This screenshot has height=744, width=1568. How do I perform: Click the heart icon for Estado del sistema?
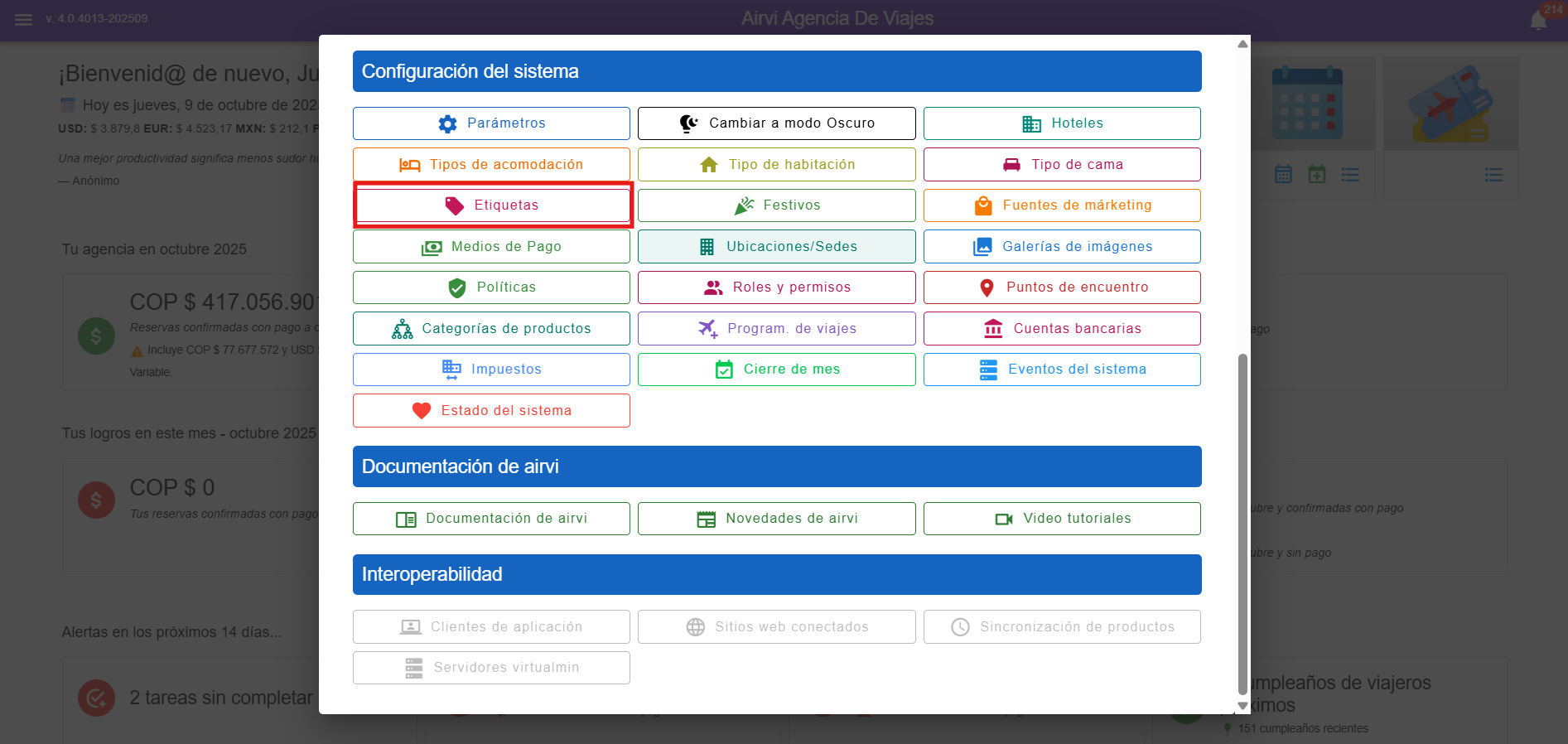click(422, 411)
